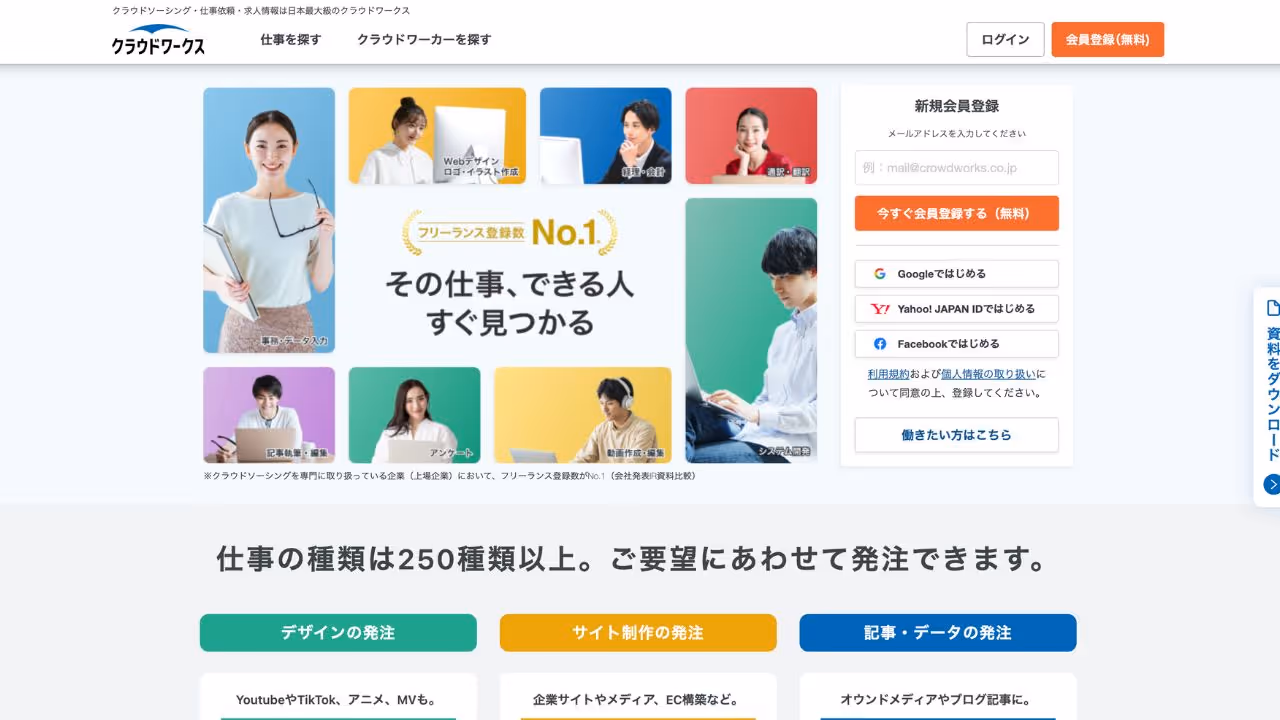Click the Yahoo! JAPAN icon
1280x720 pixels.
point(880,309)
